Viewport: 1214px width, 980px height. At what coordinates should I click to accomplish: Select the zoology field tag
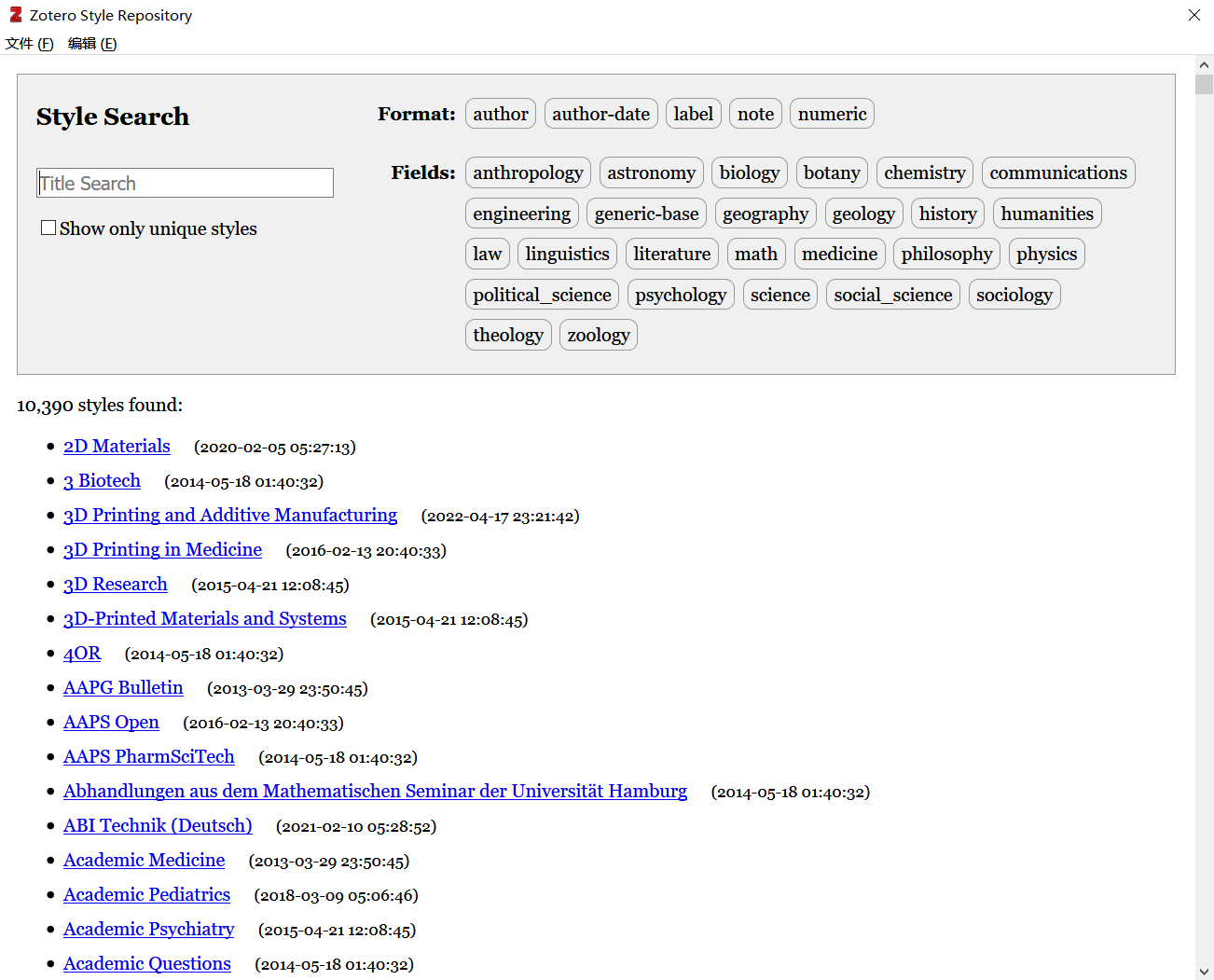pos(599,335)
